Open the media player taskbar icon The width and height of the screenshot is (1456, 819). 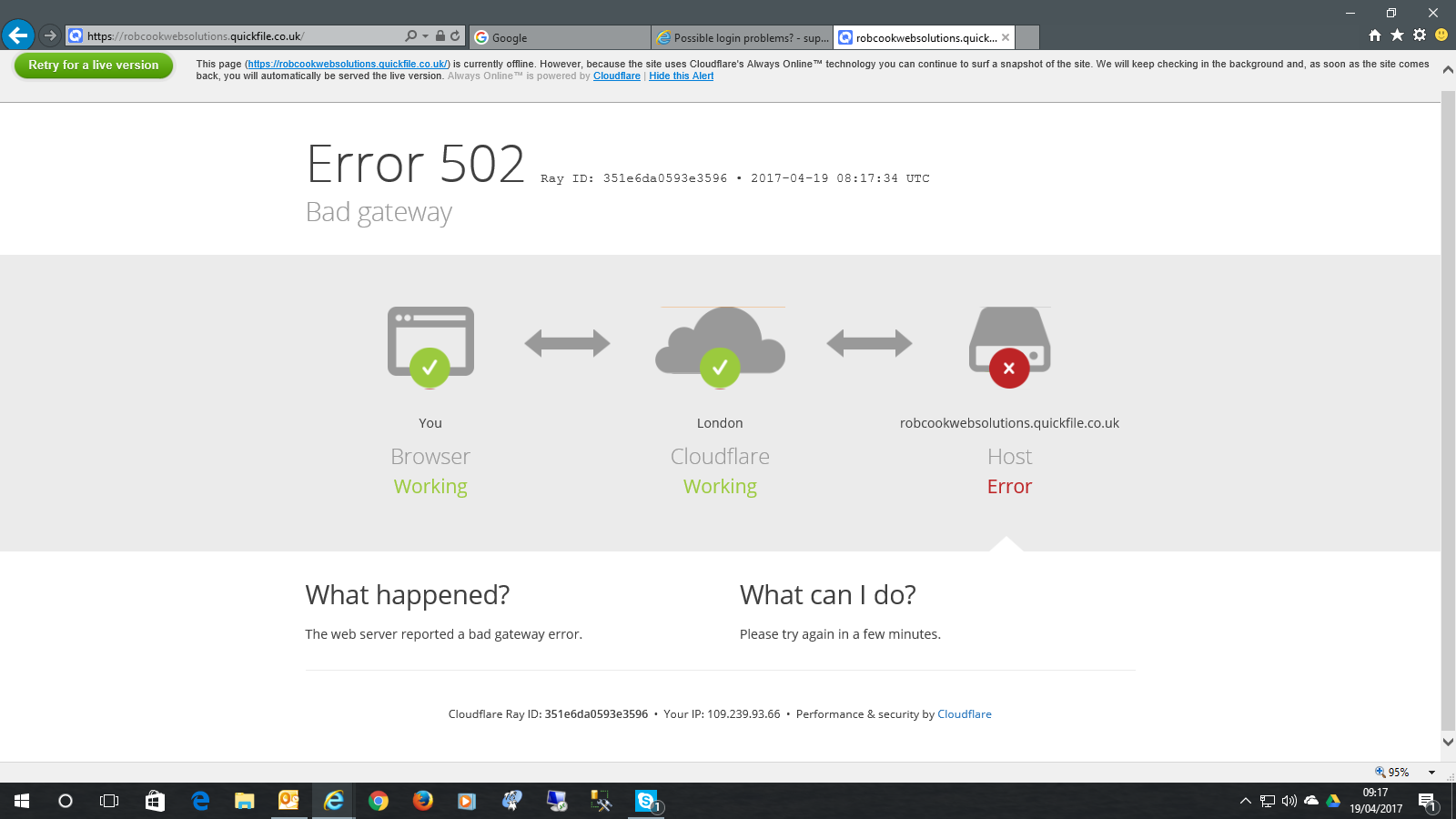[467, 801]
